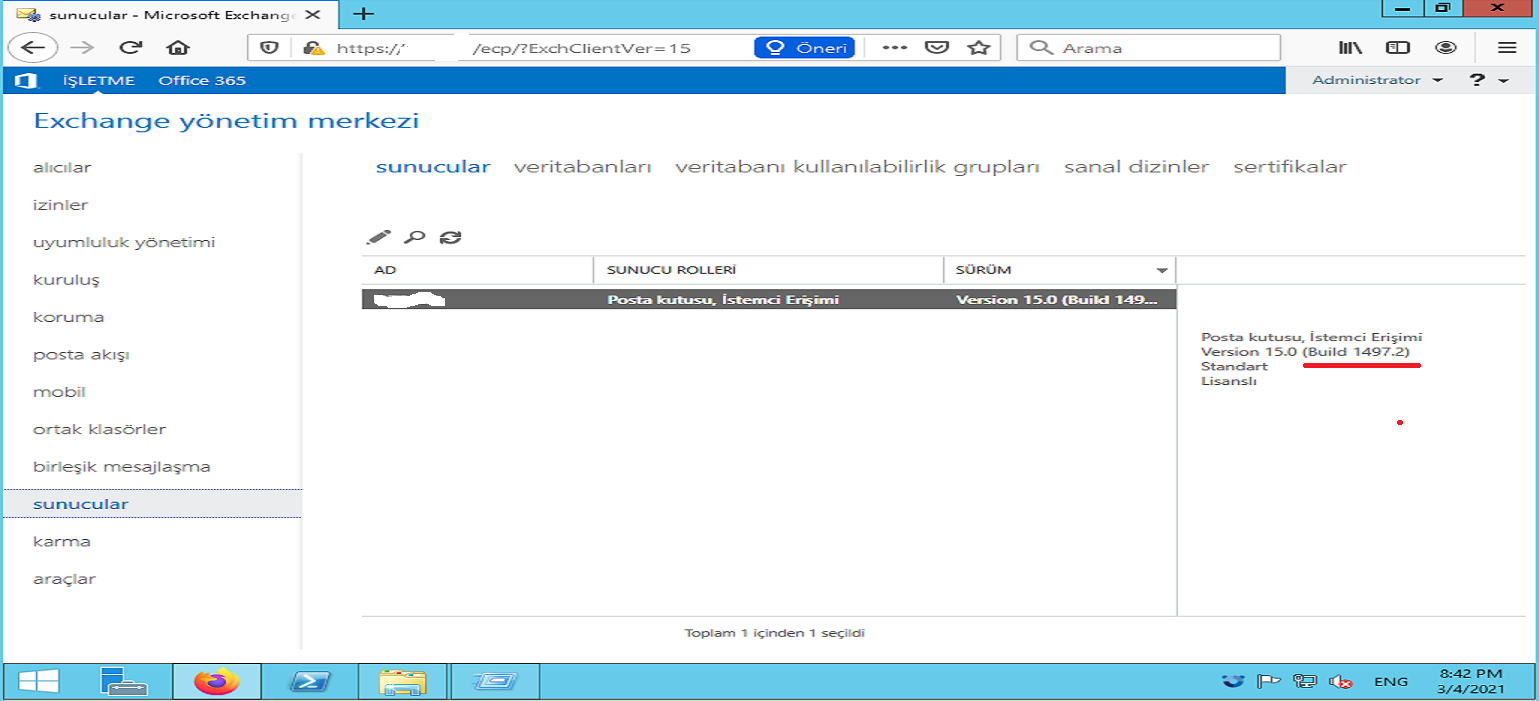Screen dimensions: 1539x701
Task: Open File Explorer from the taskbar
Action: click(402, 682)
